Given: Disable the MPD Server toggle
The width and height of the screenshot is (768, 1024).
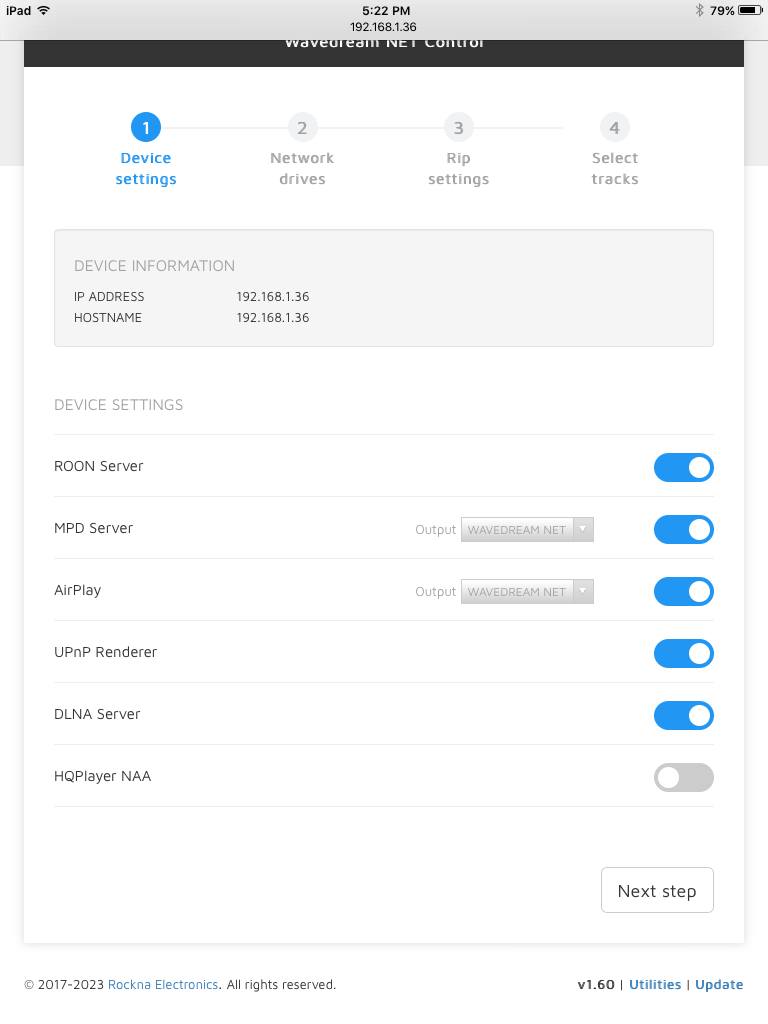Looking at the screenshot, I should tap(683, 530).
